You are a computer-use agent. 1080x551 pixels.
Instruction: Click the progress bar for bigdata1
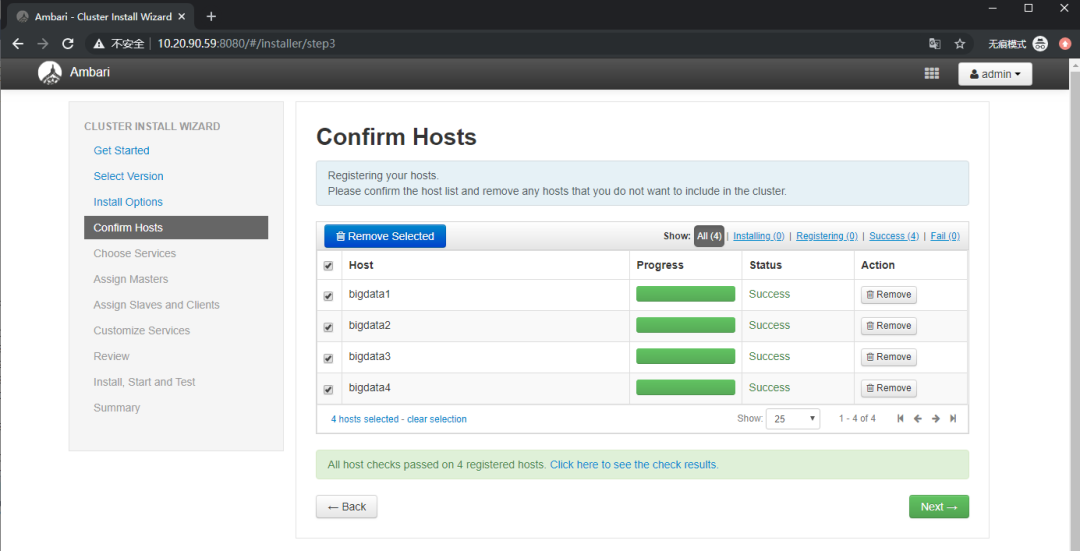click(x=685, y=294)
